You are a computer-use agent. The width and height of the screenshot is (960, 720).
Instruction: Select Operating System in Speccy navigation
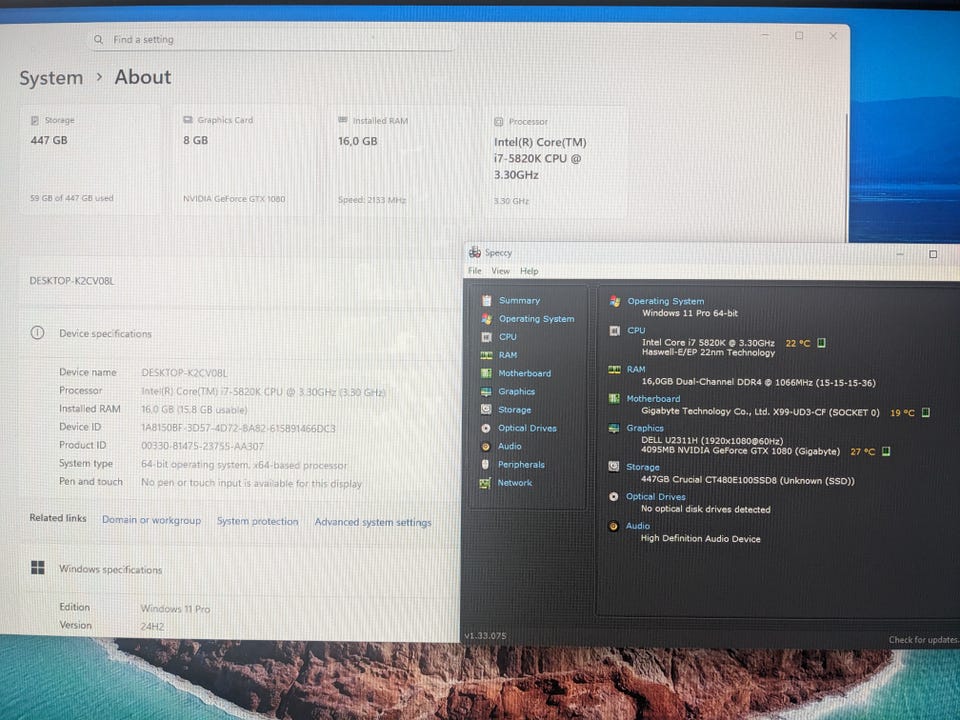coord(536,319)
